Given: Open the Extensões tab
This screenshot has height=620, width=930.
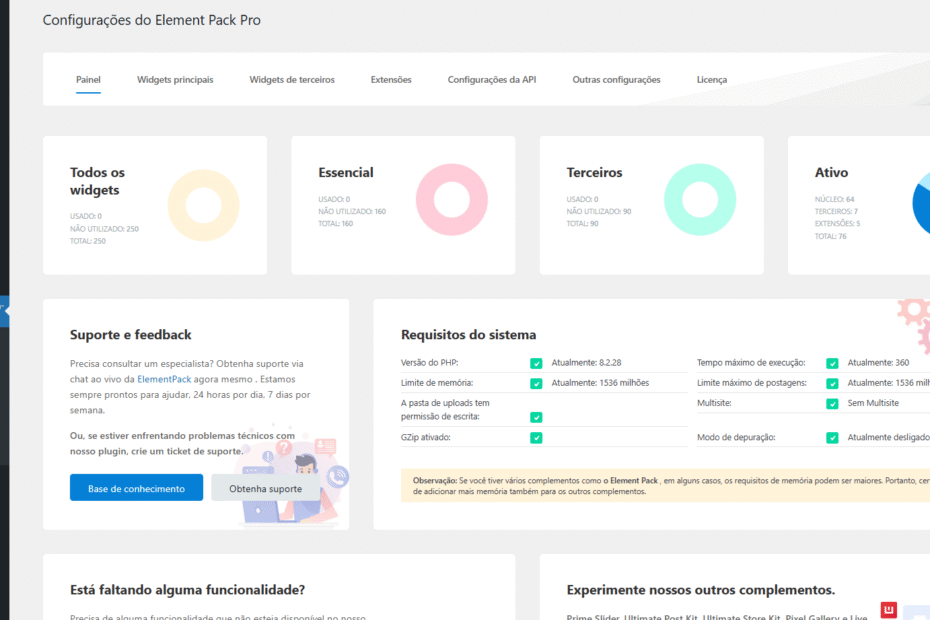Looking at the screenshot, I should click(390, 79).
